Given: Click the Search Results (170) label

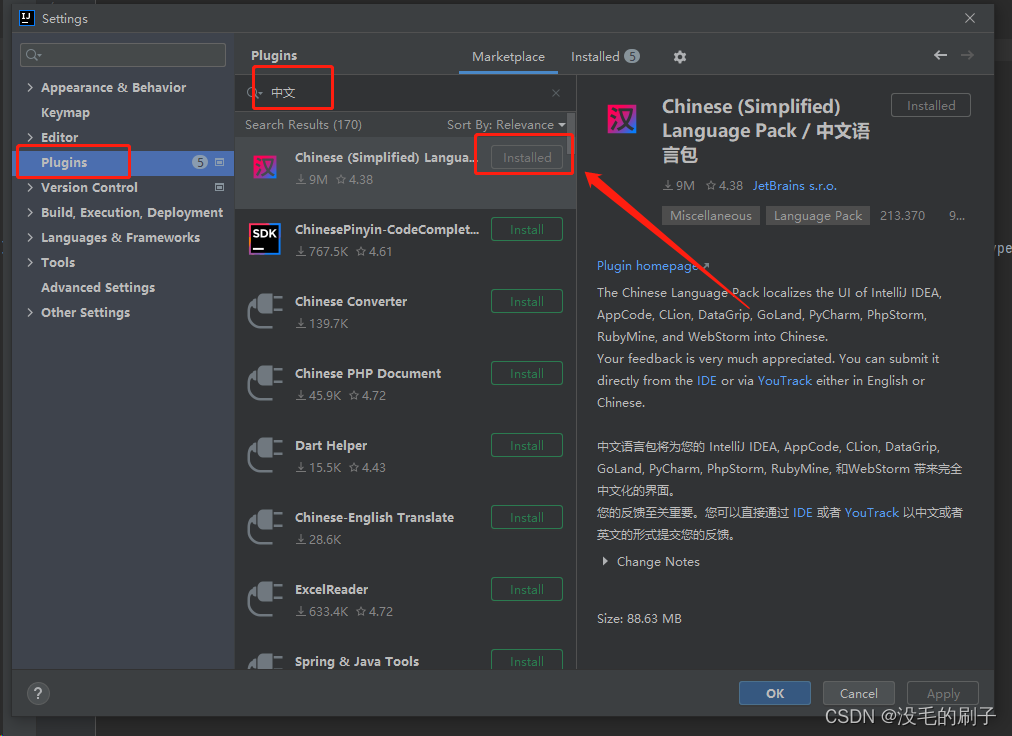Looking at the screenshot, I should (303, 125).
